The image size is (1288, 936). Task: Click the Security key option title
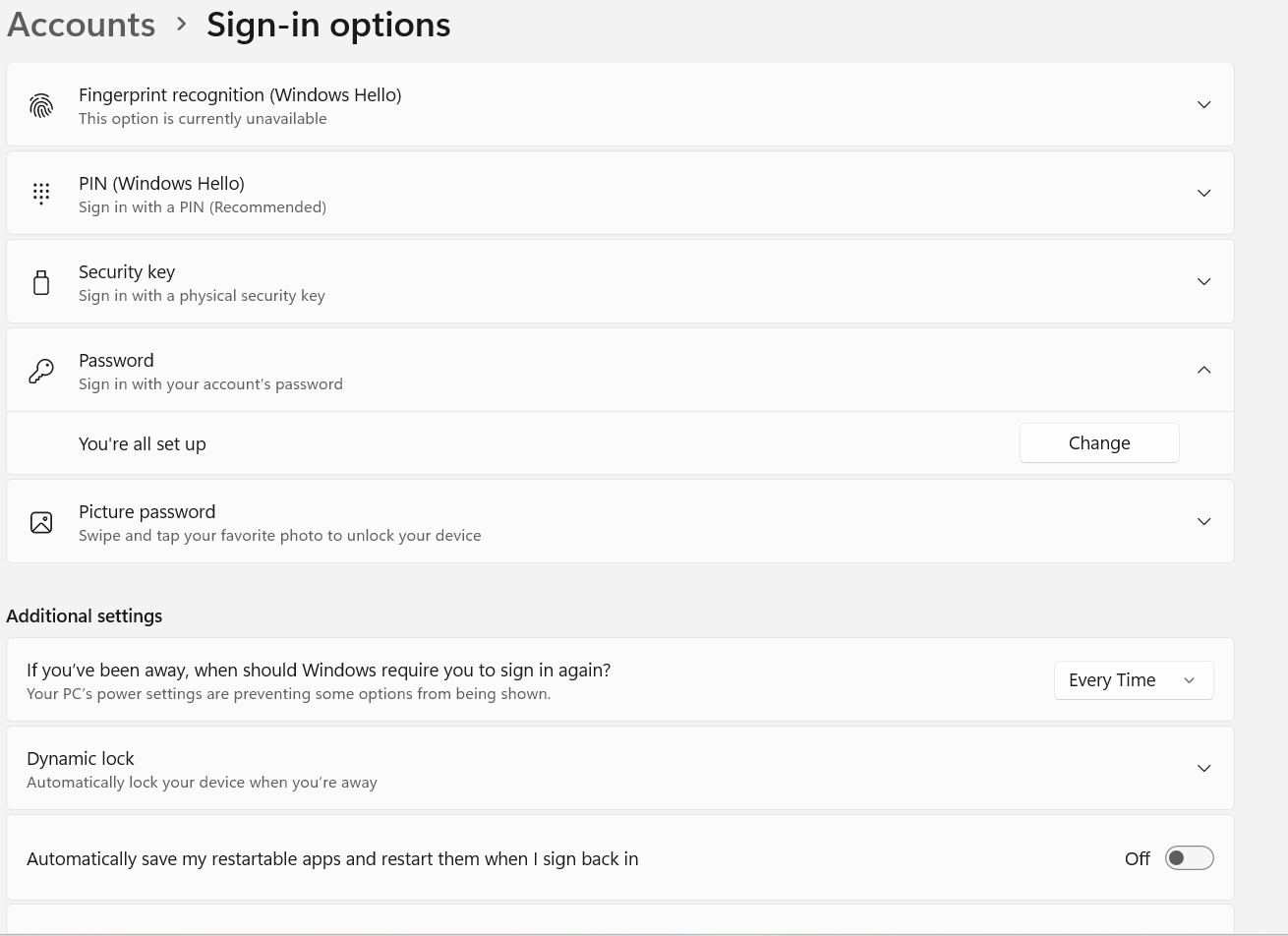coord(127,272)
